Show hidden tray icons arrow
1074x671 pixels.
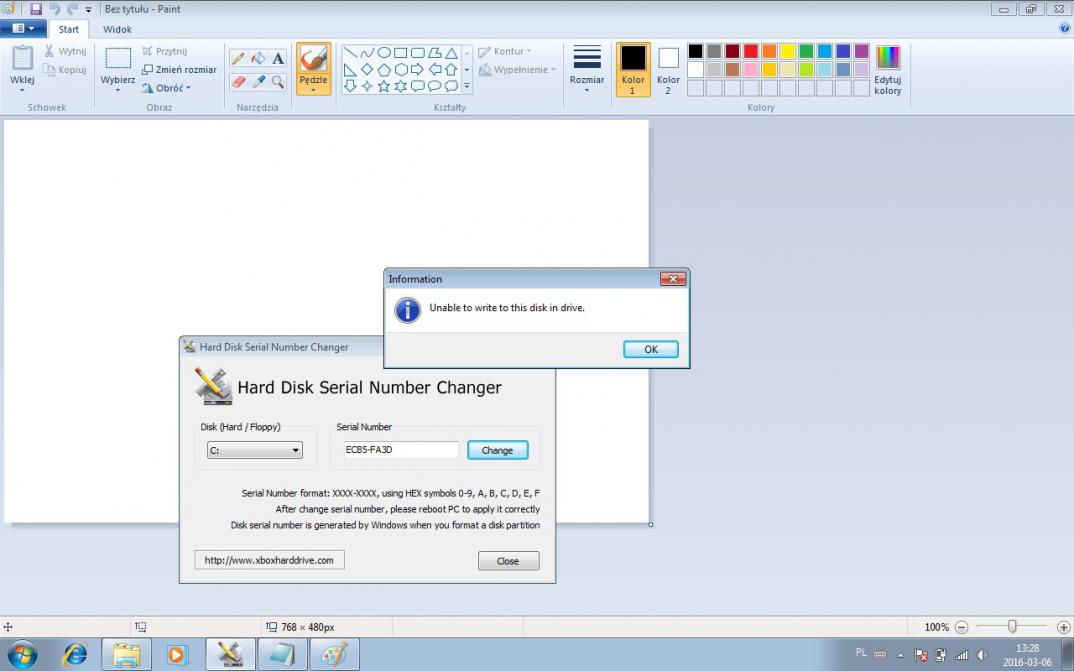[901, 655]
